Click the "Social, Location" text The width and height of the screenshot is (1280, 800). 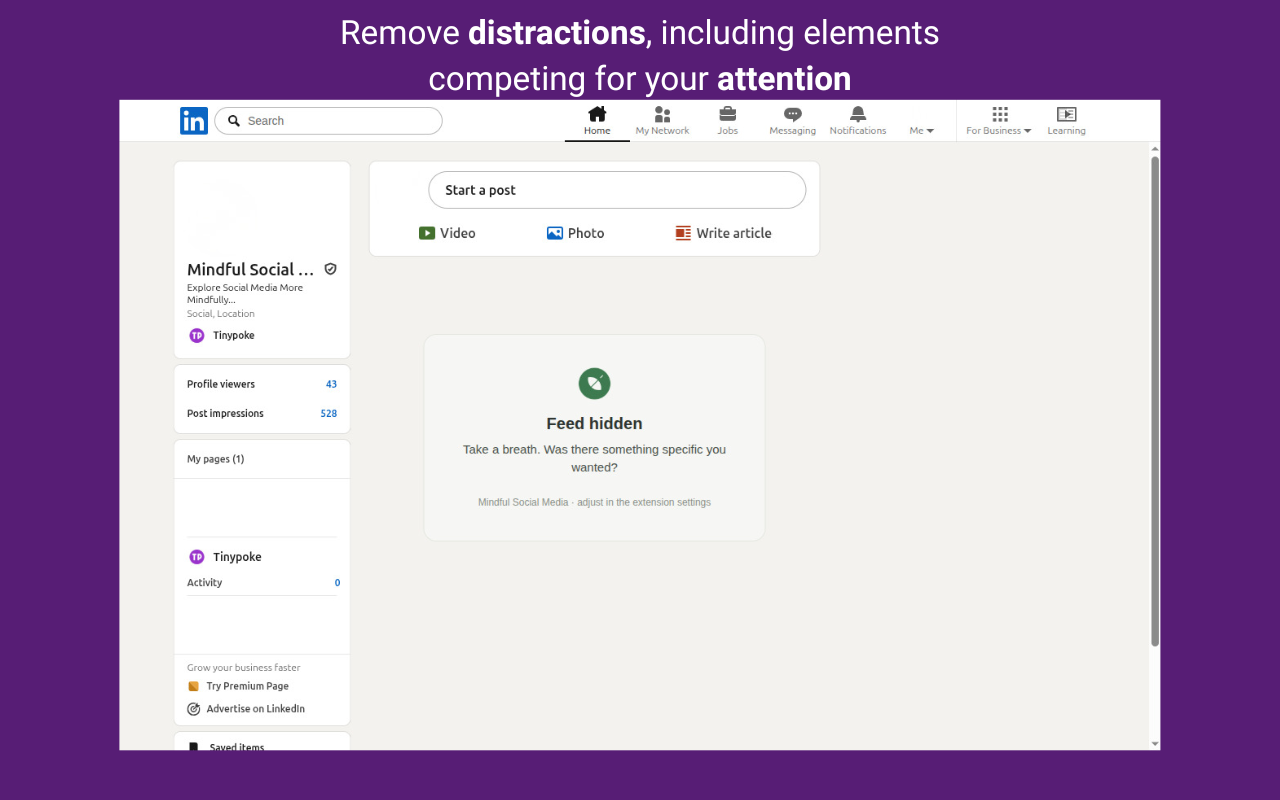pyautogui.click(x=221, y=314)
